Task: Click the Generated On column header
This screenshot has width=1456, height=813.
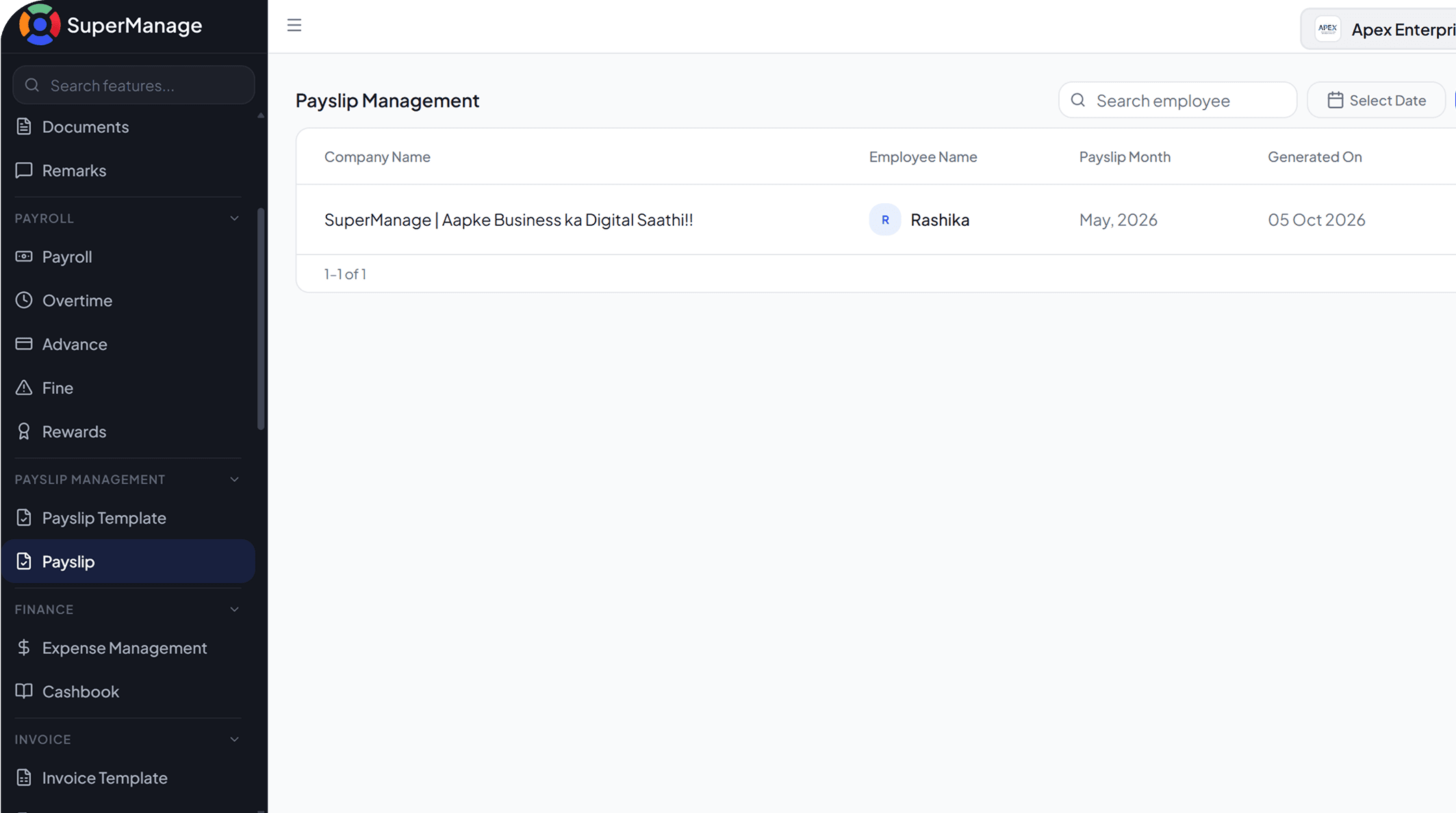Action: pyautogui.click(x=1314, y=157)
